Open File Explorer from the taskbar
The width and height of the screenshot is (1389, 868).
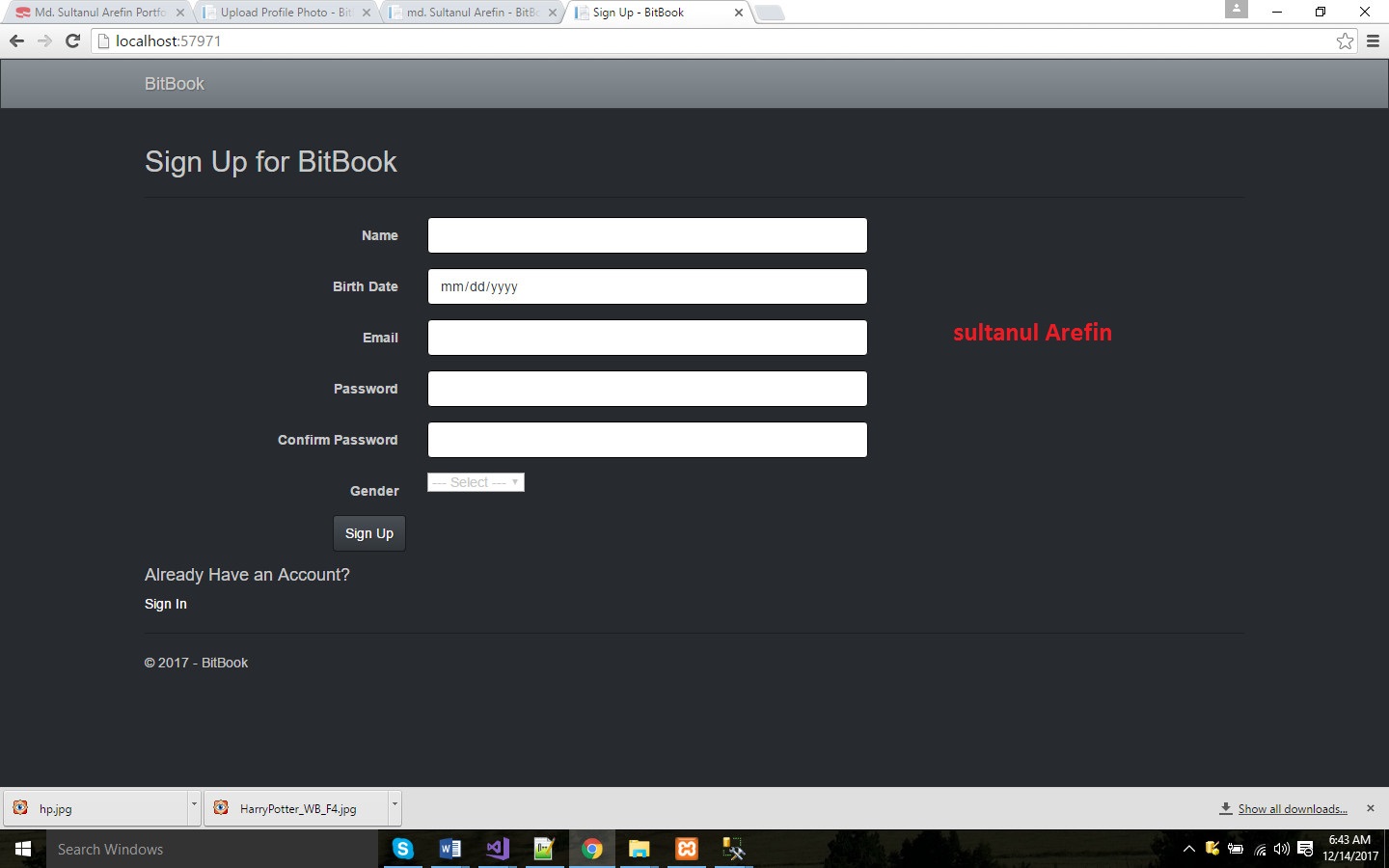coord(639,849)
